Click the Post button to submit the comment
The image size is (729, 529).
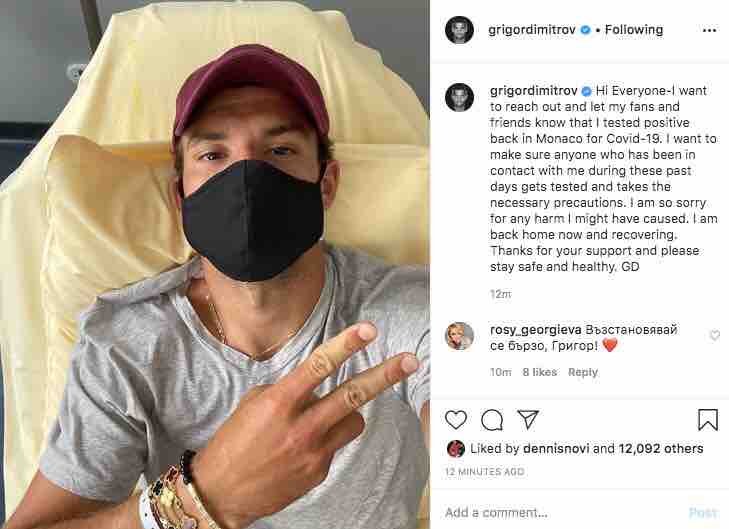[x=703, y=512]
